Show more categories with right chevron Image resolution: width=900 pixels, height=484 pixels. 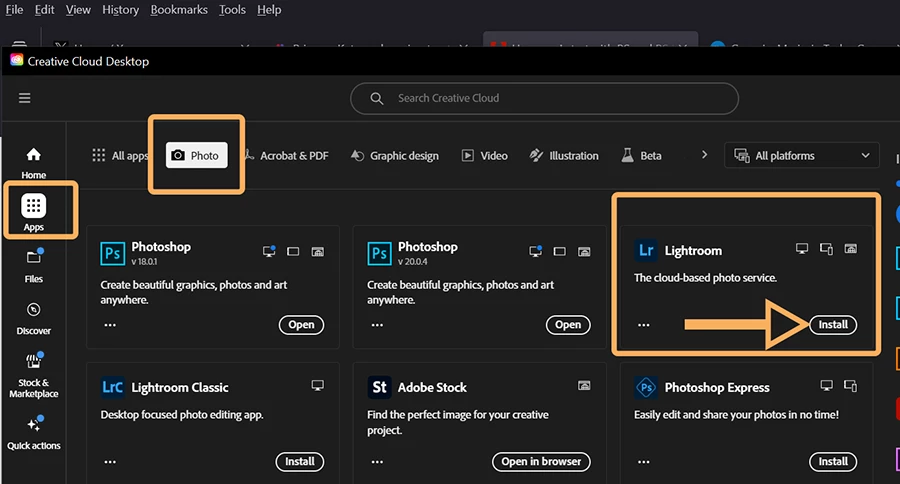(704, 155)
